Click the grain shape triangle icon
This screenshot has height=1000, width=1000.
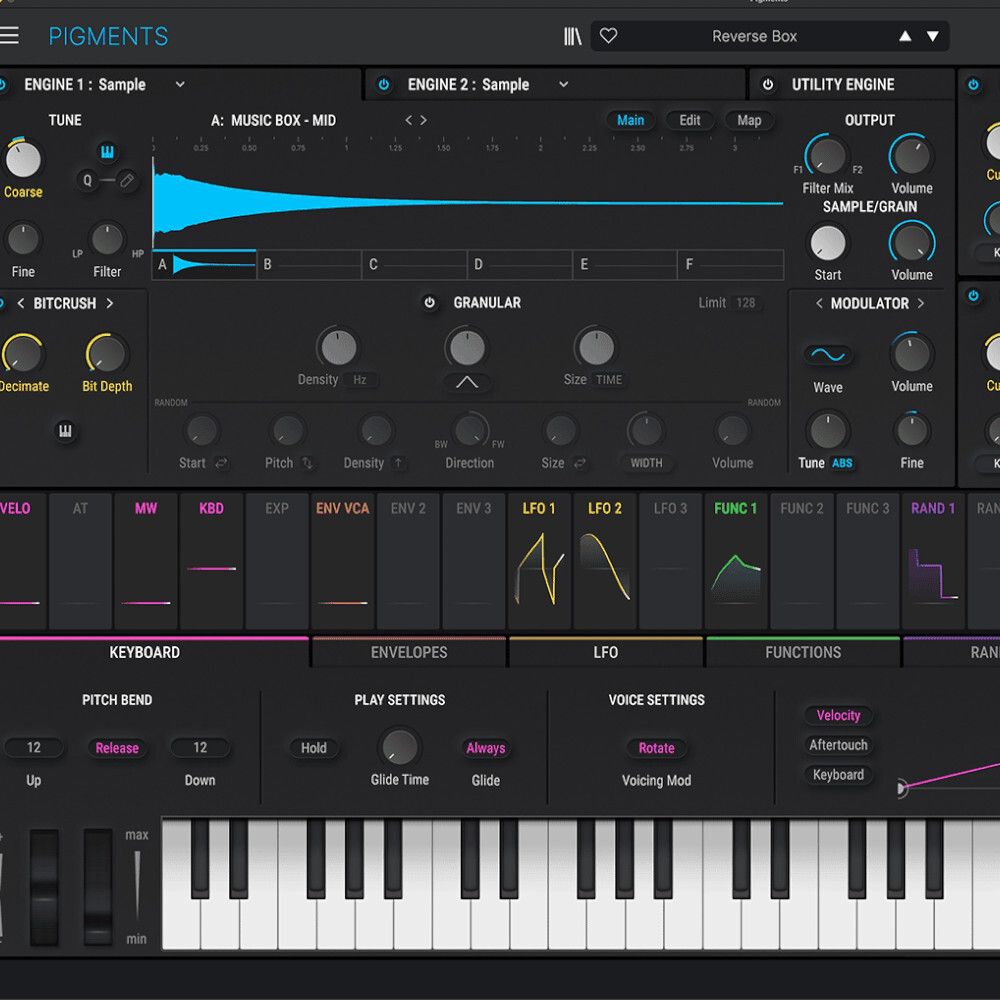(x=467, y=381)
